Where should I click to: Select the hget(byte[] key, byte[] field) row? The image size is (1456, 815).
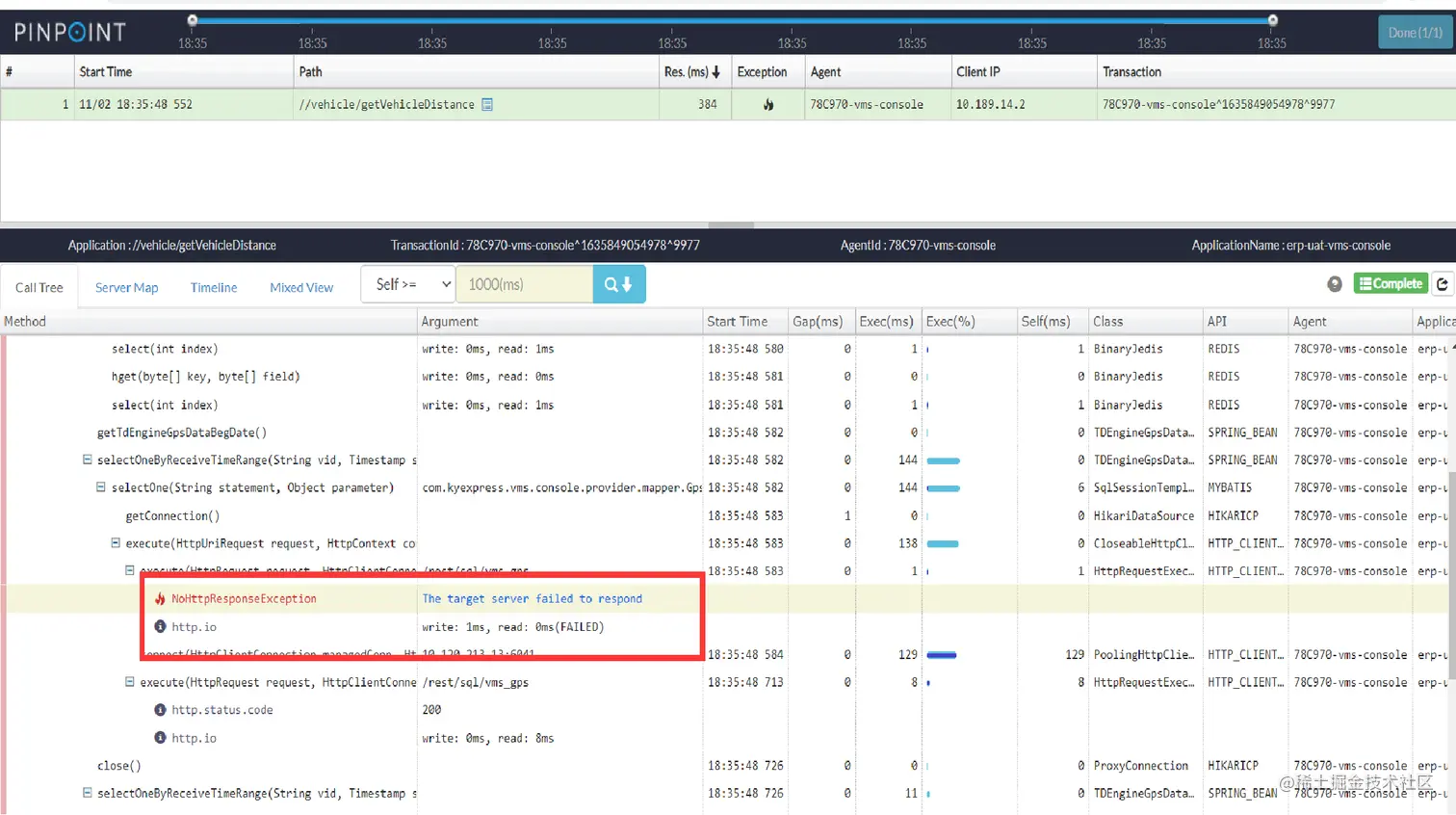(728, 377)
